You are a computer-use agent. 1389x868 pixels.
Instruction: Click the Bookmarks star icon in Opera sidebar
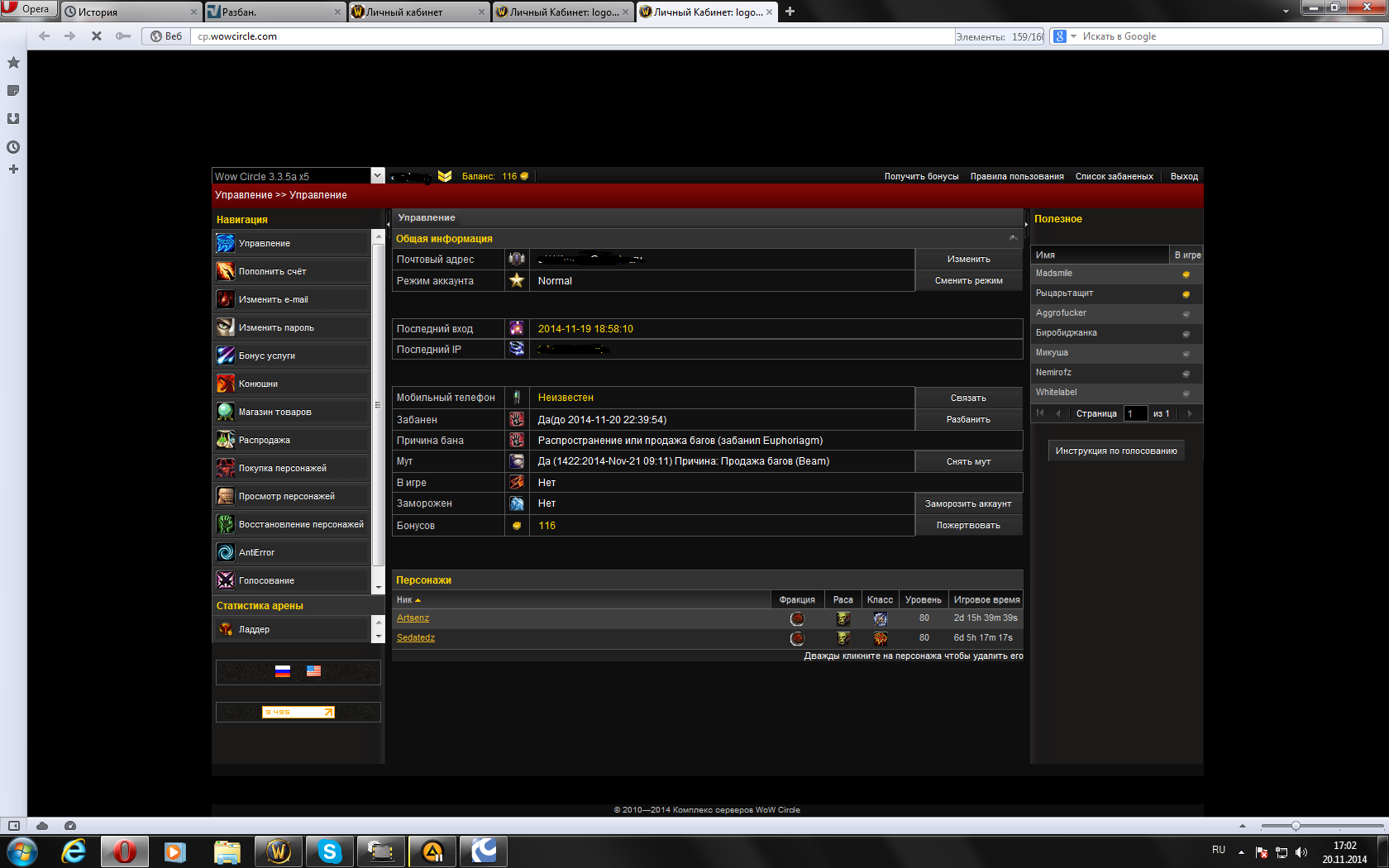click(x=13, y=63)
